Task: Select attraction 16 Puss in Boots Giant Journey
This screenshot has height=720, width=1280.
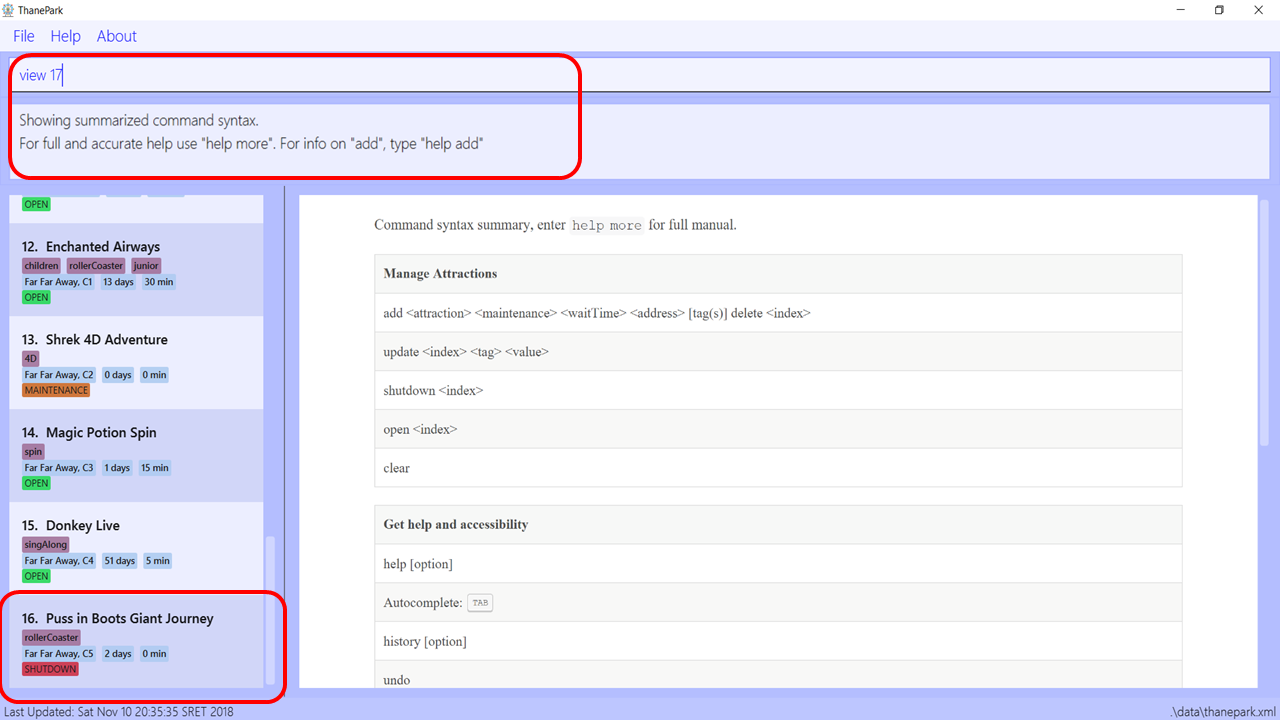Action: (137, 641)
